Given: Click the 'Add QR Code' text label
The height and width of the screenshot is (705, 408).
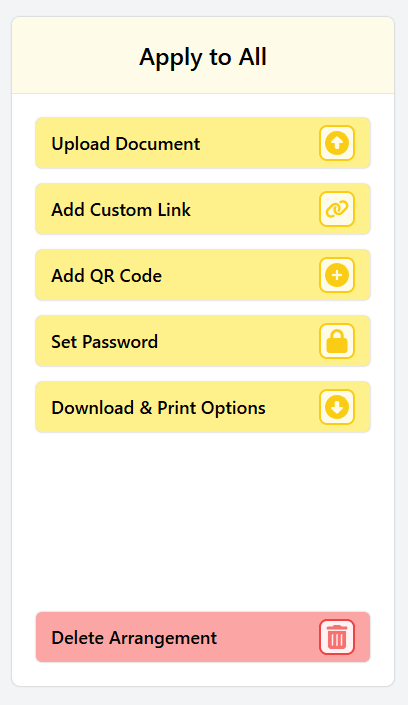Looking at the screenshot, I should 107,276.
